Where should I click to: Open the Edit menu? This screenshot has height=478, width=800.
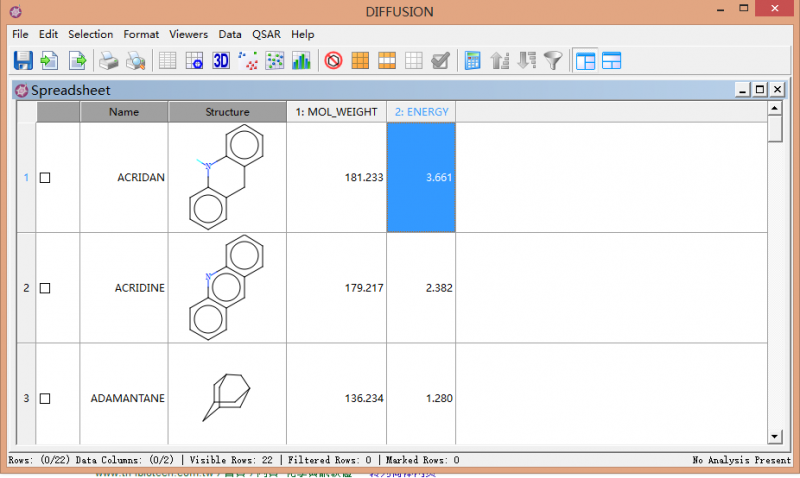(48, 34)
